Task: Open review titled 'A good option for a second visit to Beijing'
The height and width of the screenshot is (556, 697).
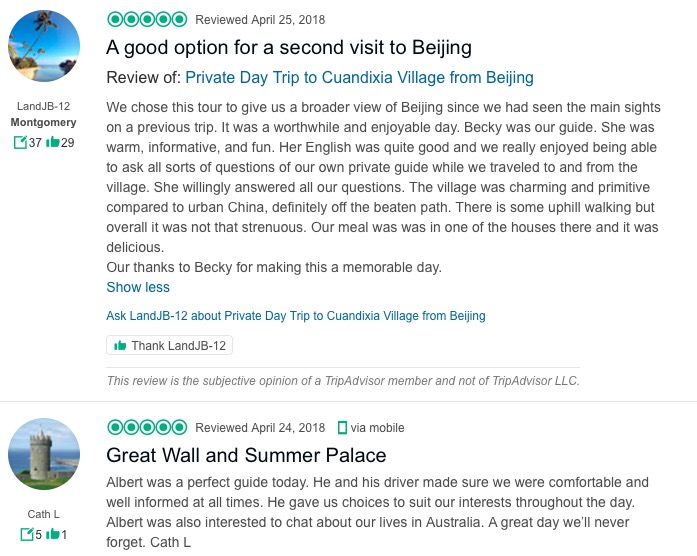Action: [289, 47]
